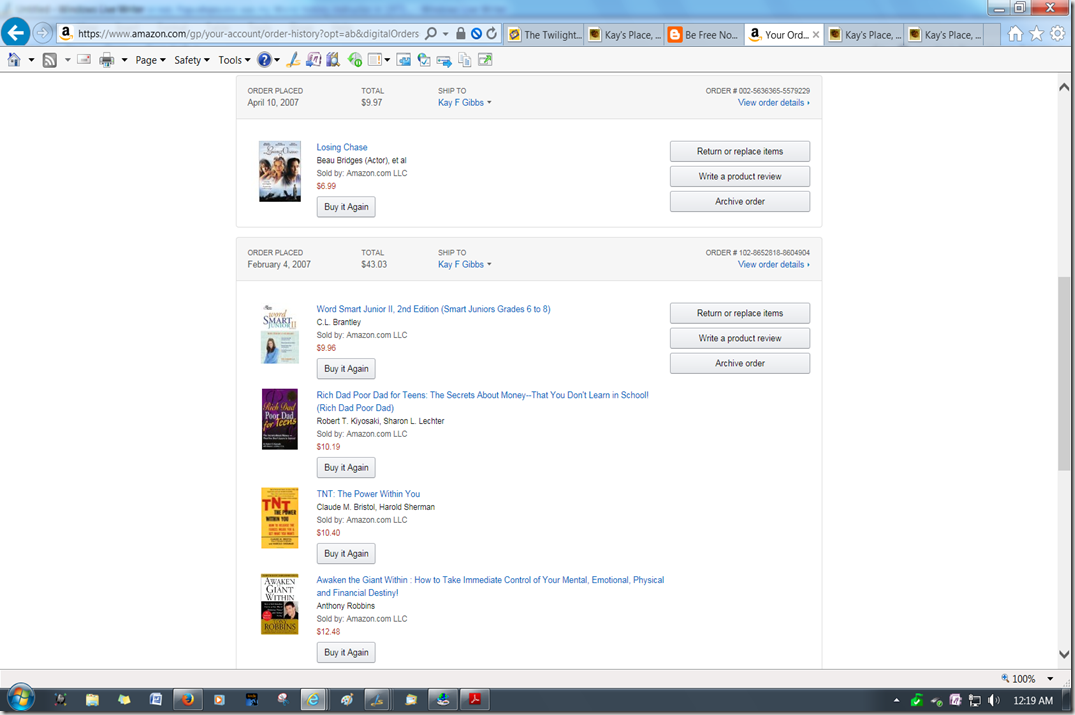Screen dimensions: 1075x715
Task: Click Return or replace items for Losing Chase order
Action: (740, 152)
